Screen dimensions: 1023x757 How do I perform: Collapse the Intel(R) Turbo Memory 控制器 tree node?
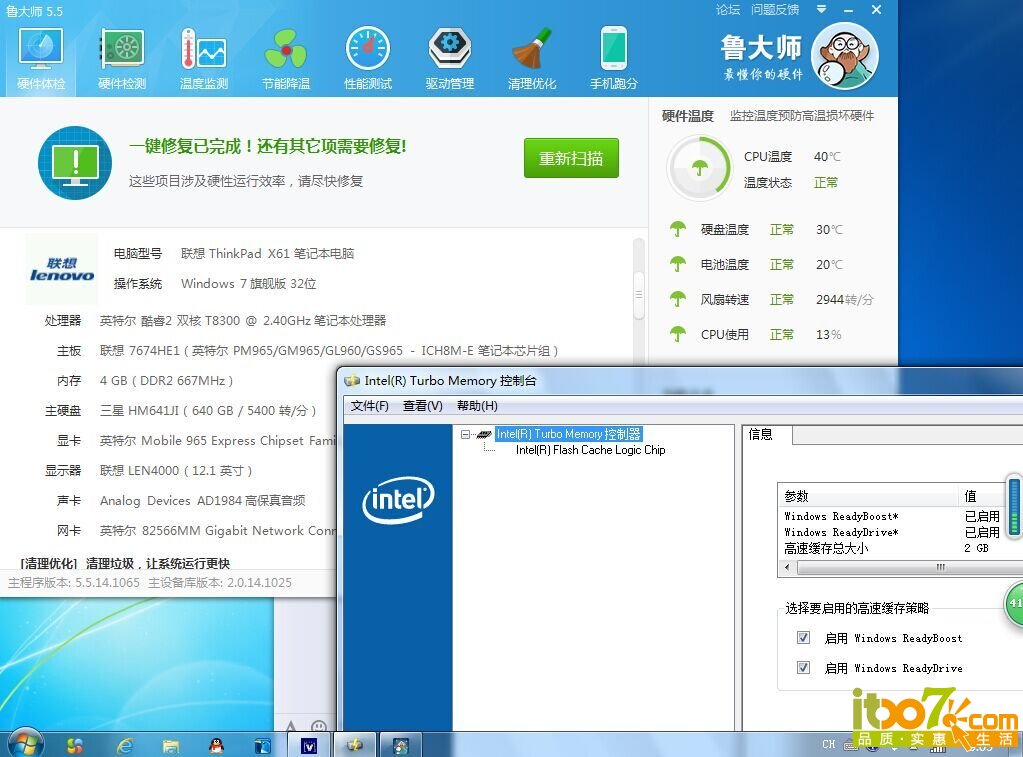(x=465, y=434)
